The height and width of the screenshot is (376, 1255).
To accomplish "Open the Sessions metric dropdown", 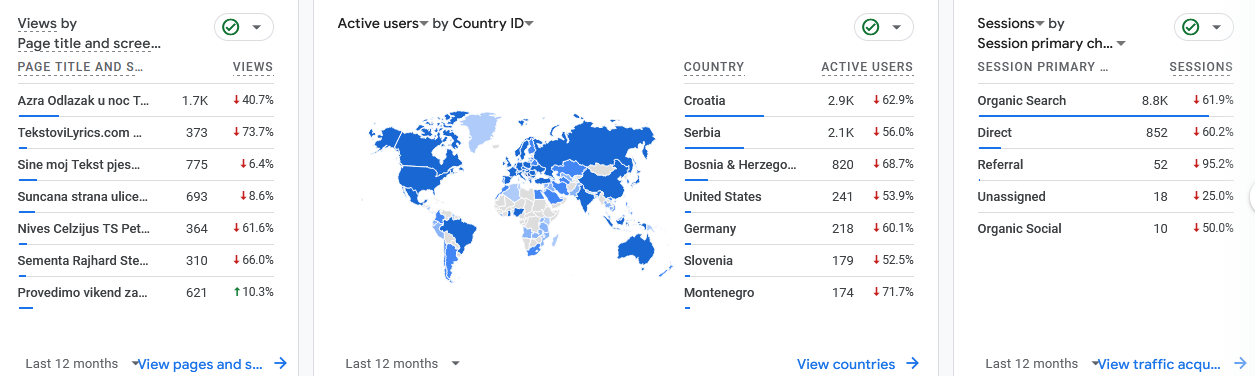I will pyautogui.click(x=1011, y=23).
